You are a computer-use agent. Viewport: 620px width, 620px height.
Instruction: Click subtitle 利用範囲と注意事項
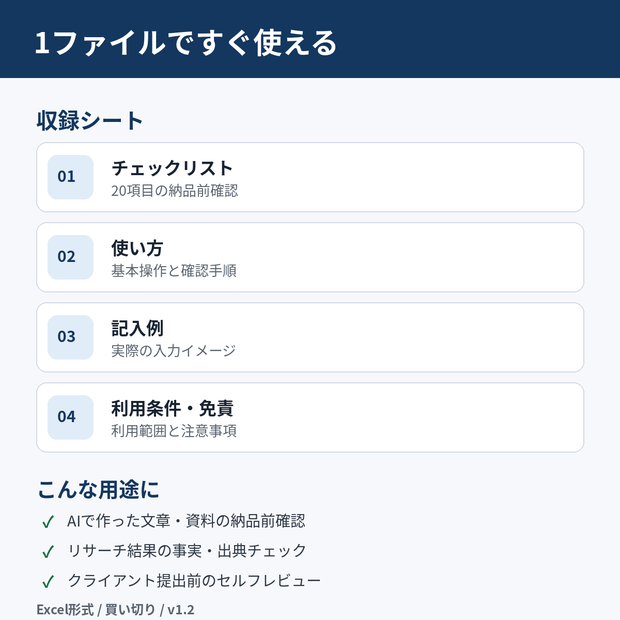pyautogui.click(x=174, y=431)
